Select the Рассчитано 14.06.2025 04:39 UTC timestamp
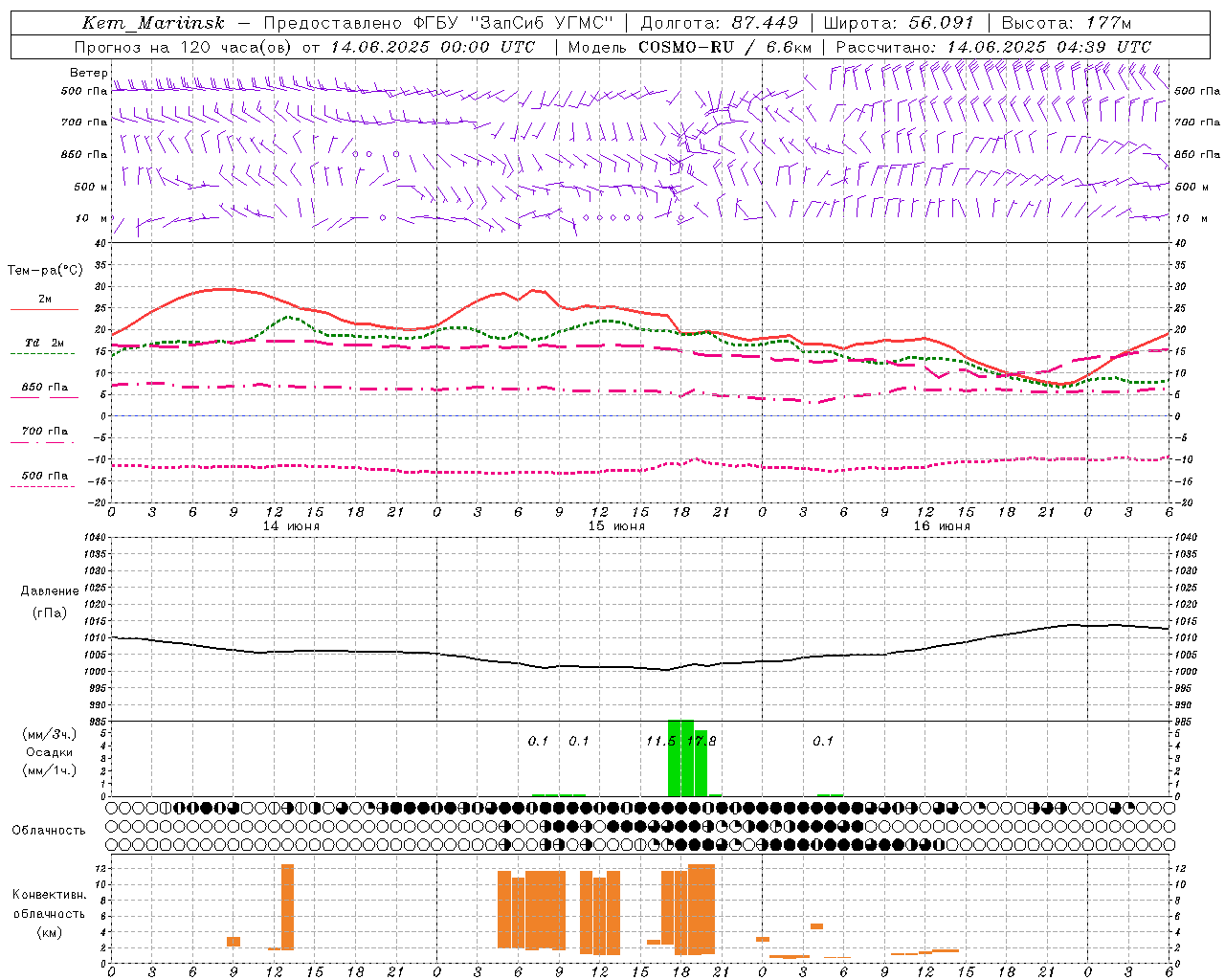Image resolution: width=1225 pixels, height=980 pixels. click(993, 47)
